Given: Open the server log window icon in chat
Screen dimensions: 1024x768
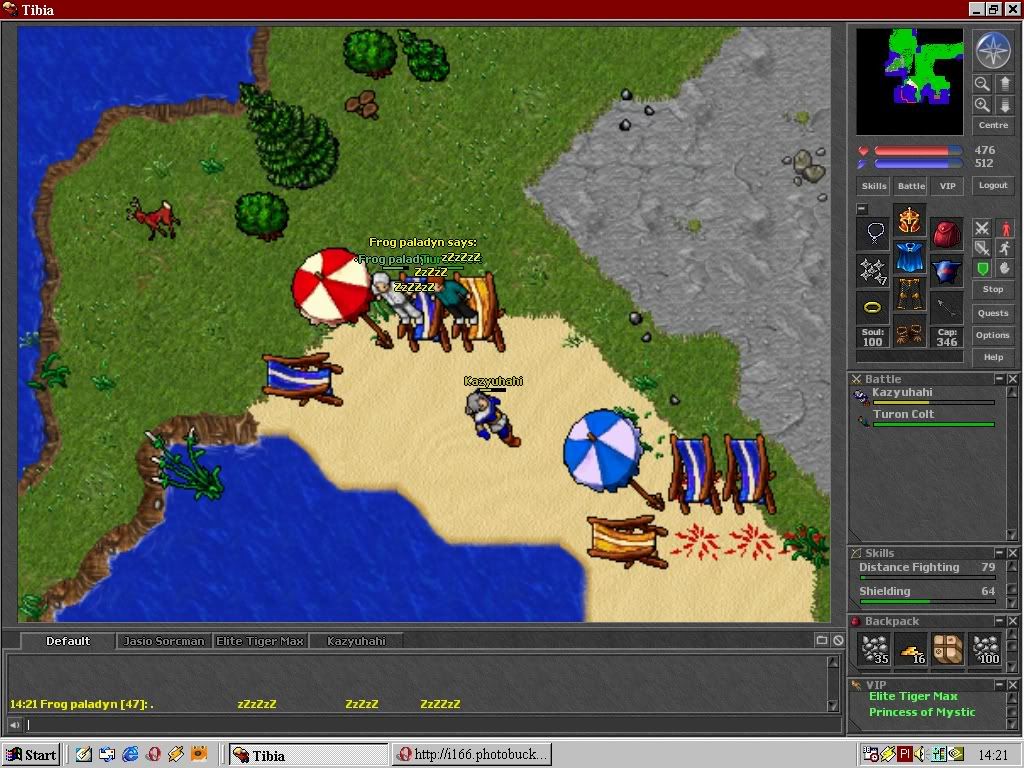Looking at the screenshot, I should pyautogui.click(x=822, y=641).
